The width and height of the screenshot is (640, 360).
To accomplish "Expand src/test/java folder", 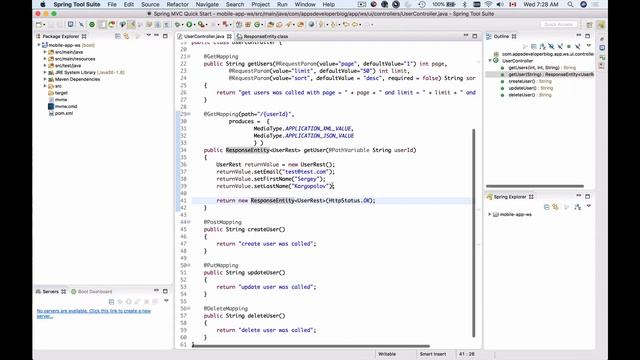I will click(x=45, y=66).
